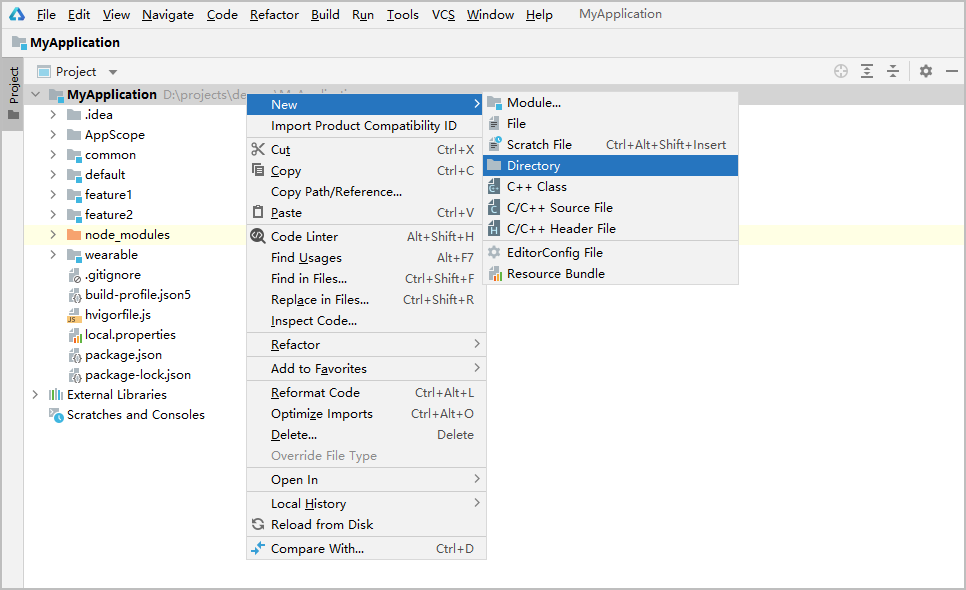This screenshot has height=590, width=966.
Task: Open the Local History submenu
Action: pos(367,503)
